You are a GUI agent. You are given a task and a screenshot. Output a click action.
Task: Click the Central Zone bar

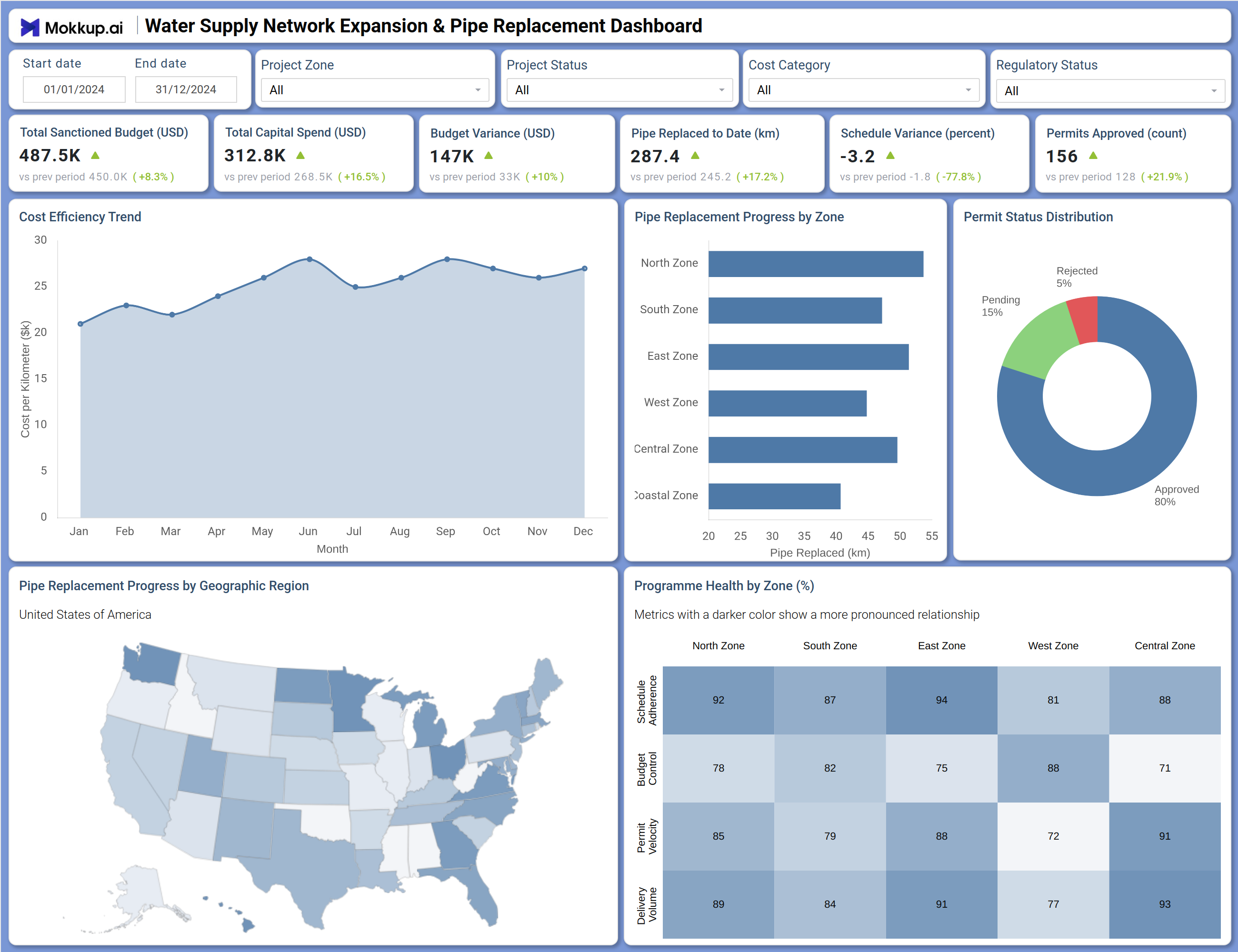(803, 450)
